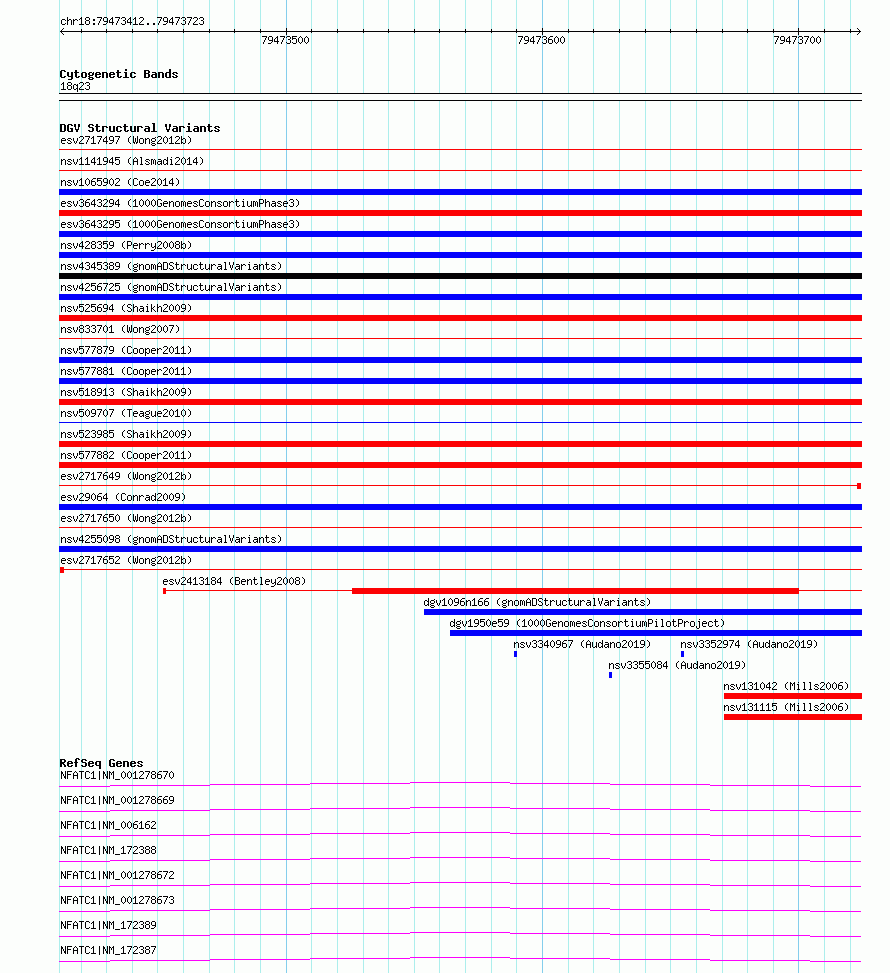Open transcript NFATC1|NM_172388
Image resolution: width=890 pixels, height=973 pixels.
click(108, 850)
